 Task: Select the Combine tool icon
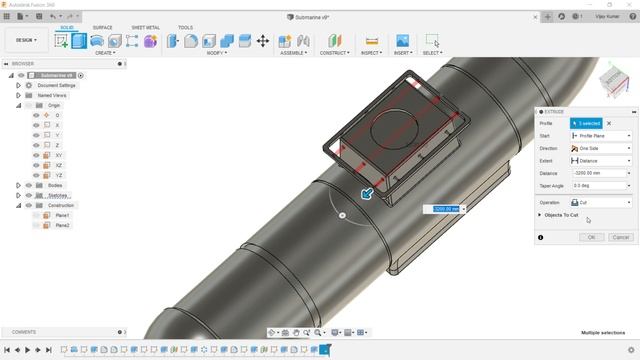tap(227, 41)
